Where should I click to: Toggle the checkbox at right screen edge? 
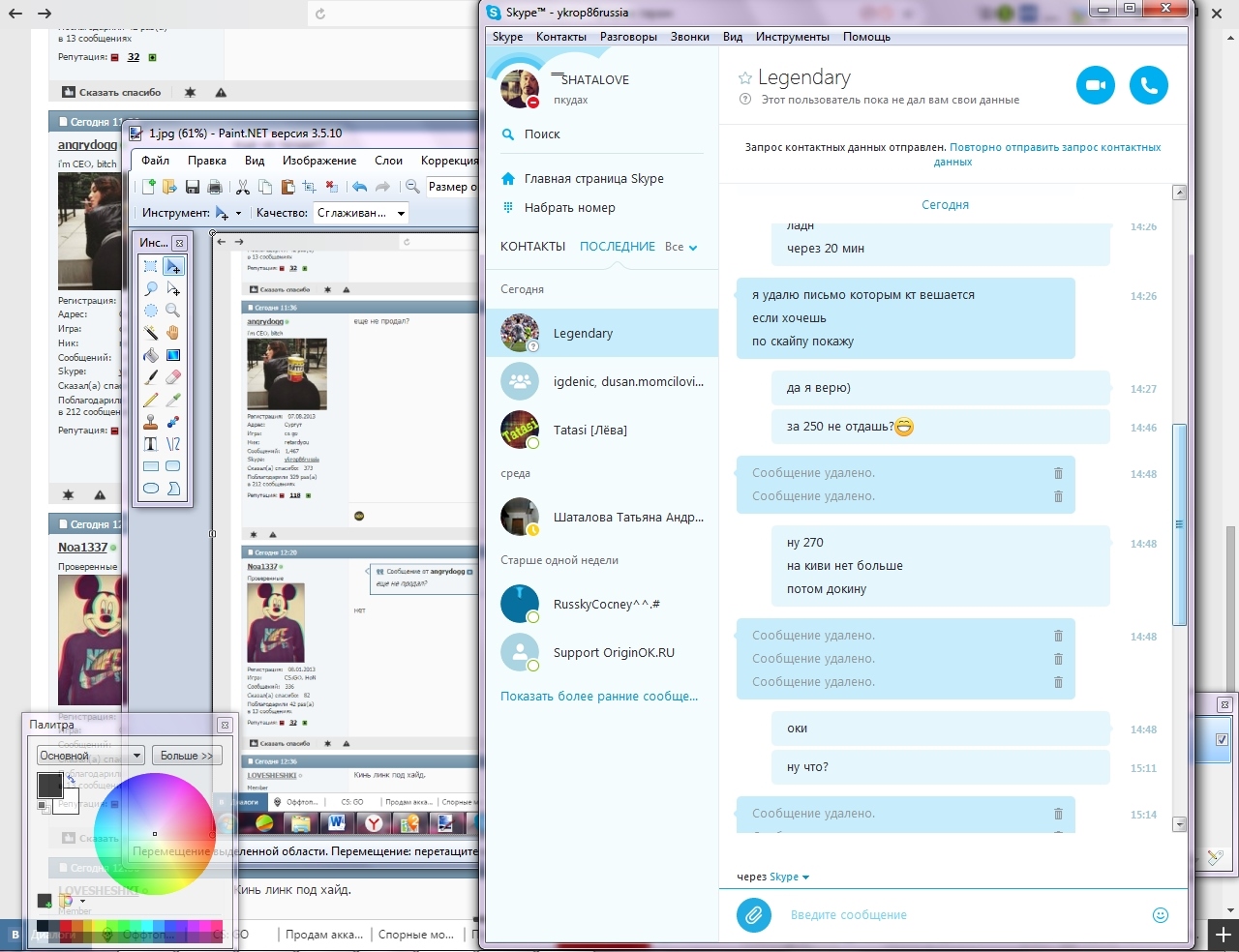(1222, 739)
